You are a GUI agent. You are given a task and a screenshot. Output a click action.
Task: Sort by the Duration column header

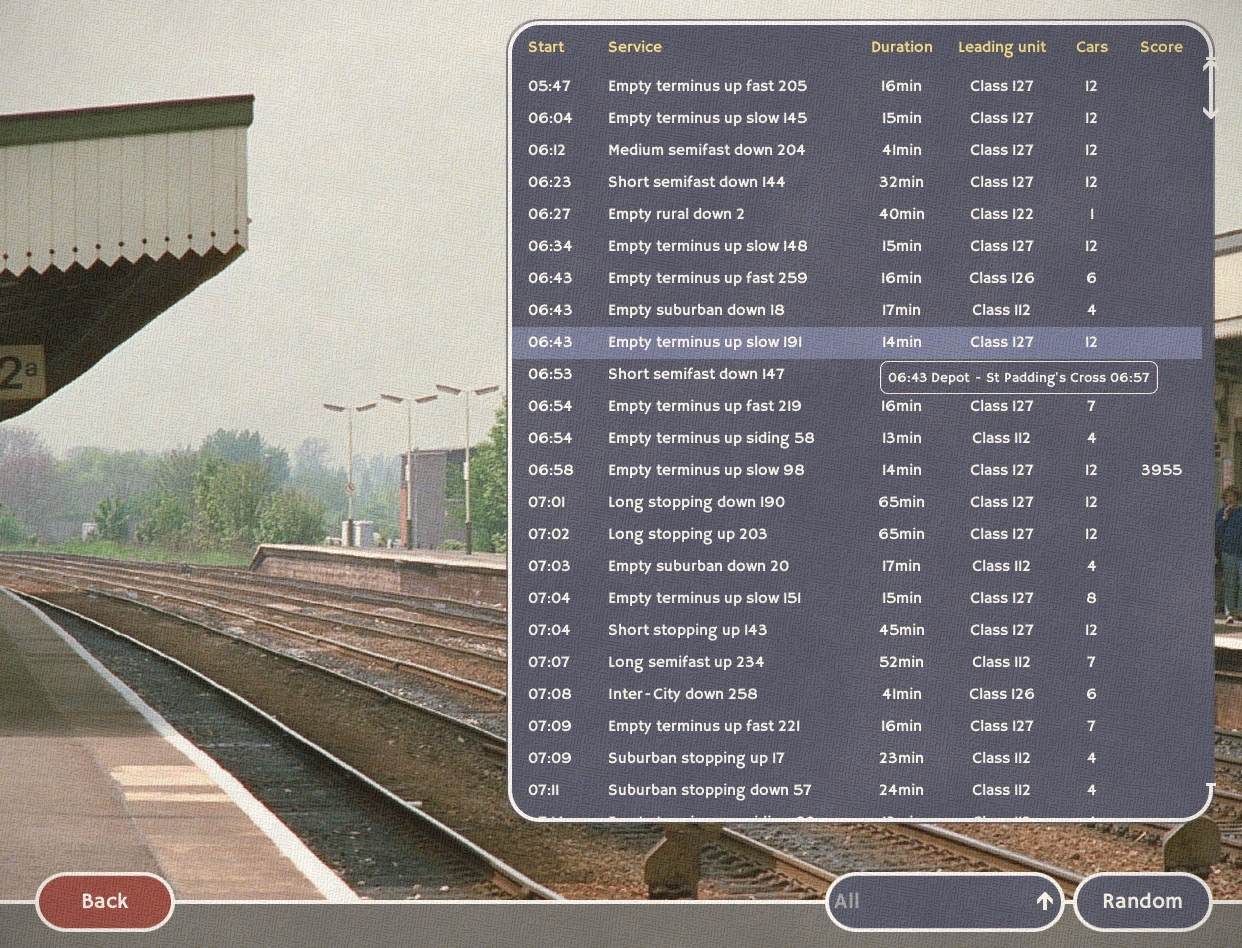[x=902, y=47]
